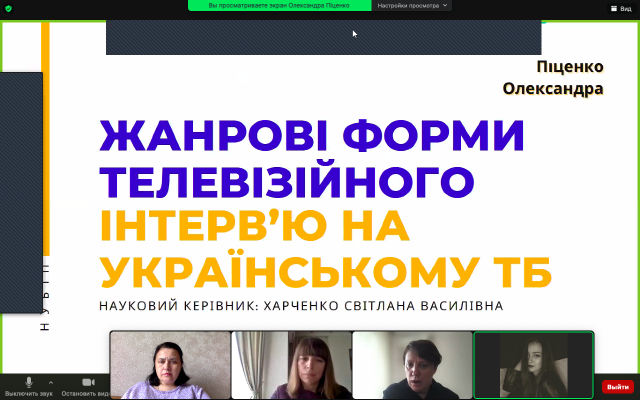640x400 pixels.
Task: Mute microphone with Выключить звук
Action: [29, 387]
